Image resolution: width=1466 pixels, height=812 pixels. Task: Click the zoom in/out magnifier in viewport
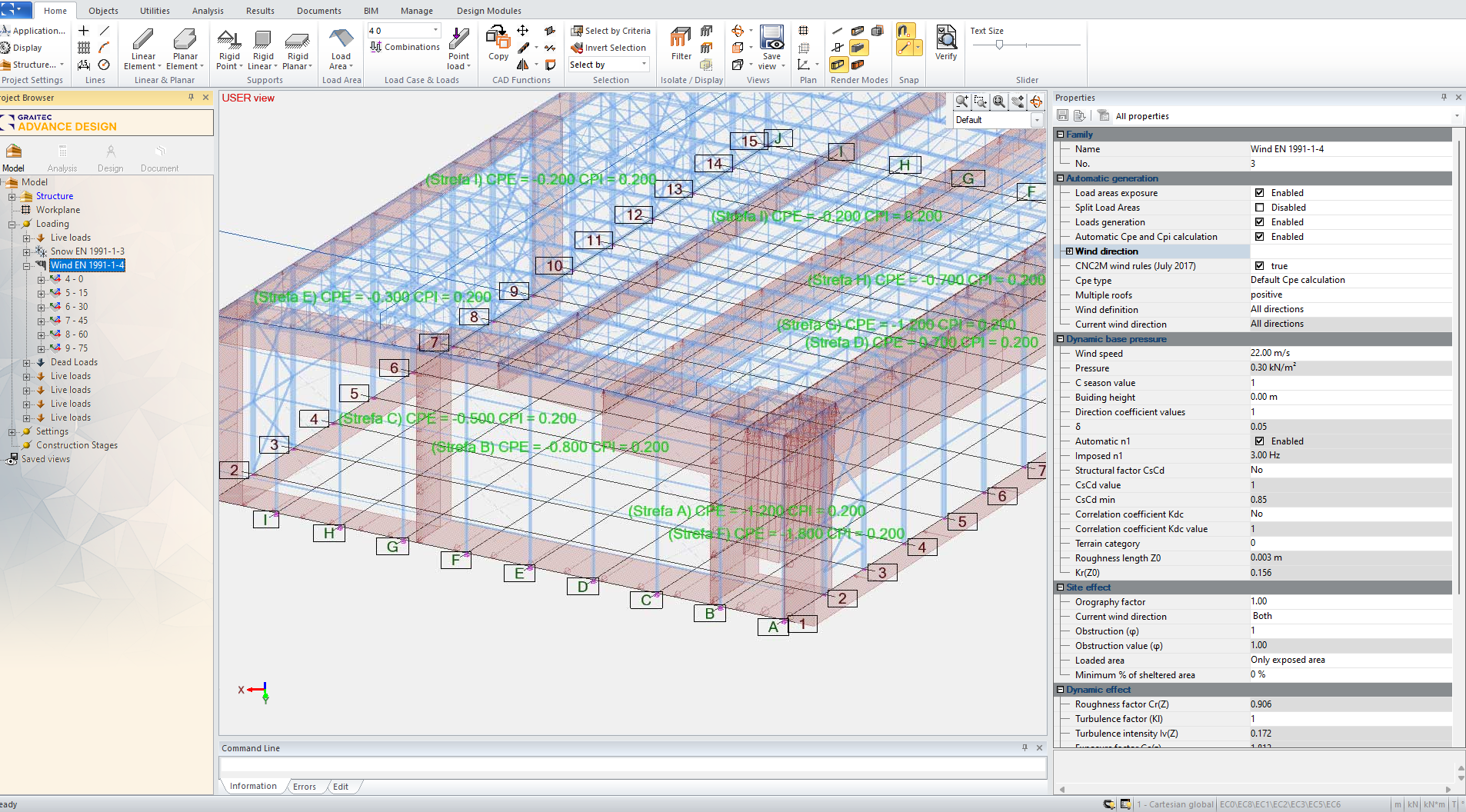[961, 101]
